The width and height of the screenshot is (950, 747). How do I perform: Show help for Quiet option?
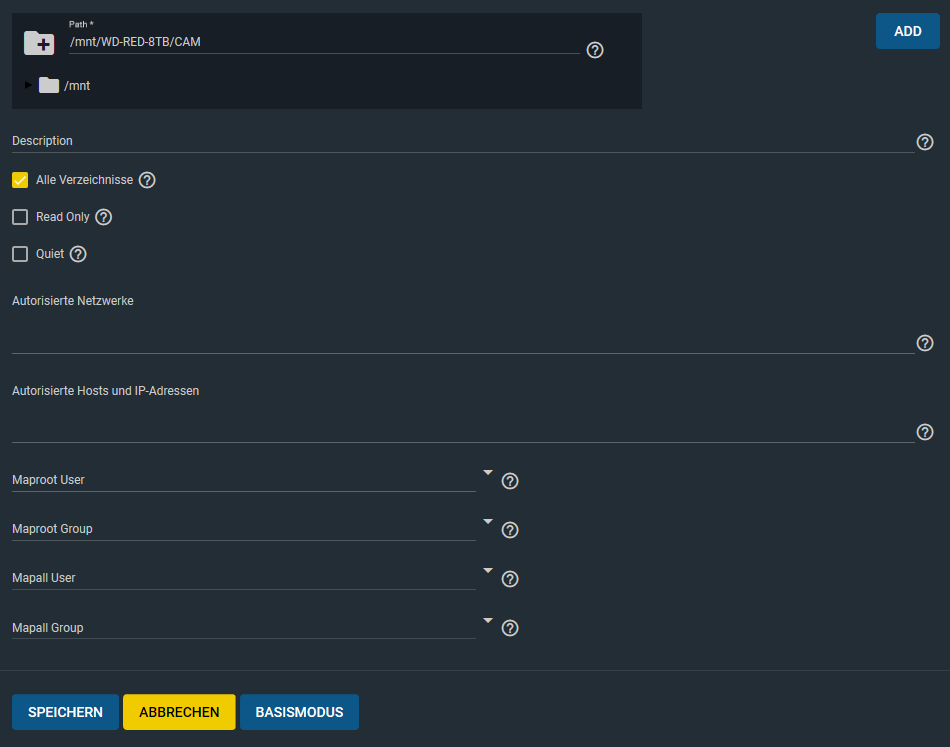[x=78, y=254]
